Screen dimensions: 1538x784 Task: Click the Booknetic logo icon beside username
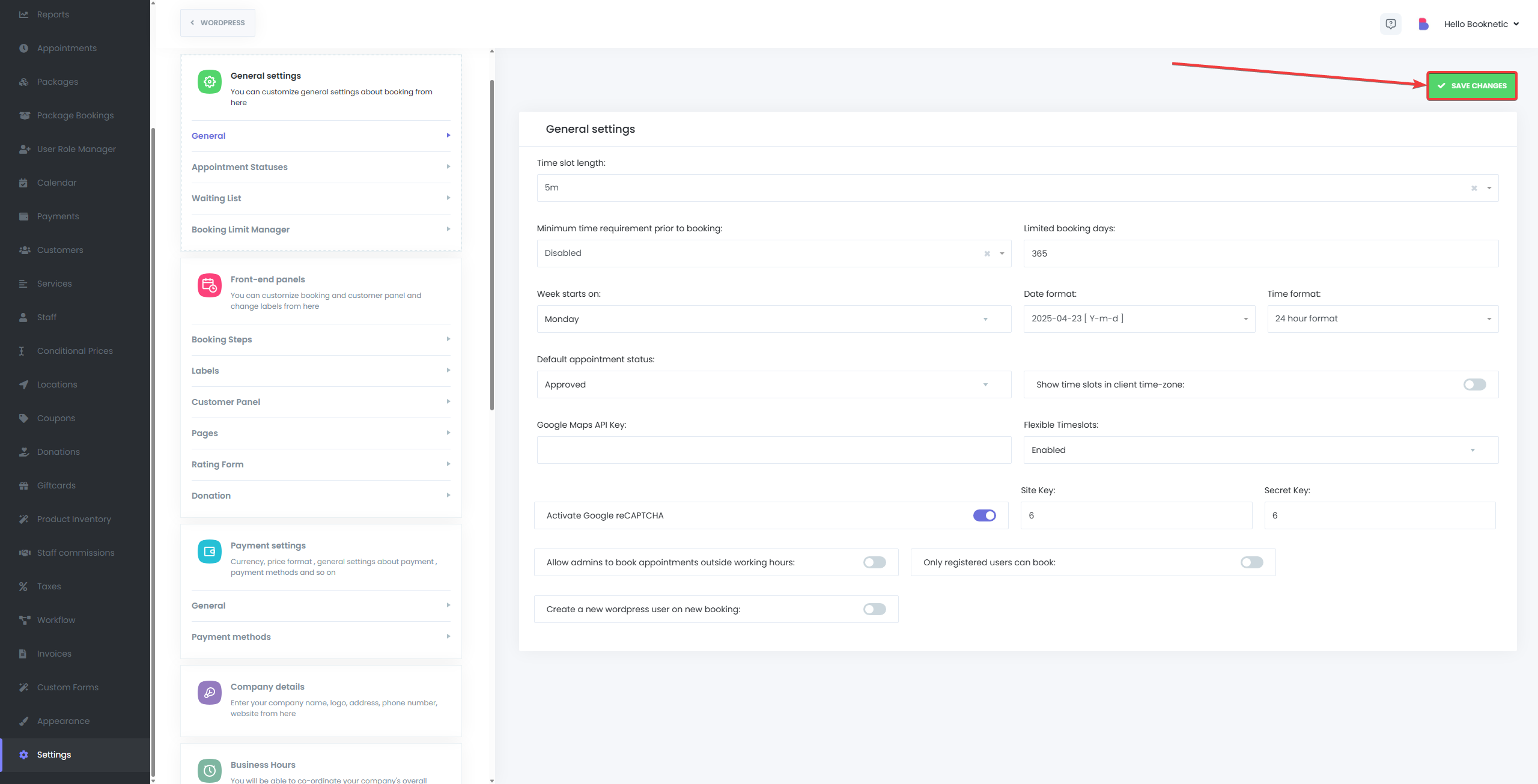(x=1423, y=24)
